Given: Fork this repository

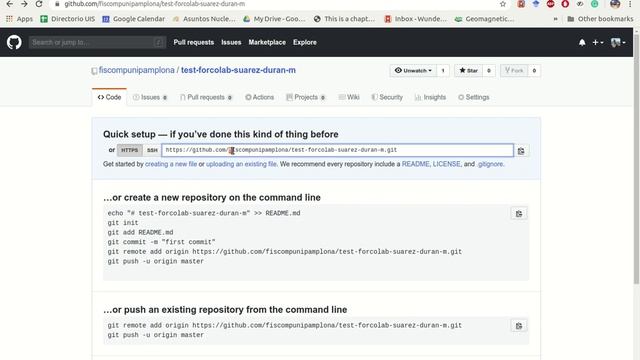Looking at the screenshot, I should [x=514, y=71].
